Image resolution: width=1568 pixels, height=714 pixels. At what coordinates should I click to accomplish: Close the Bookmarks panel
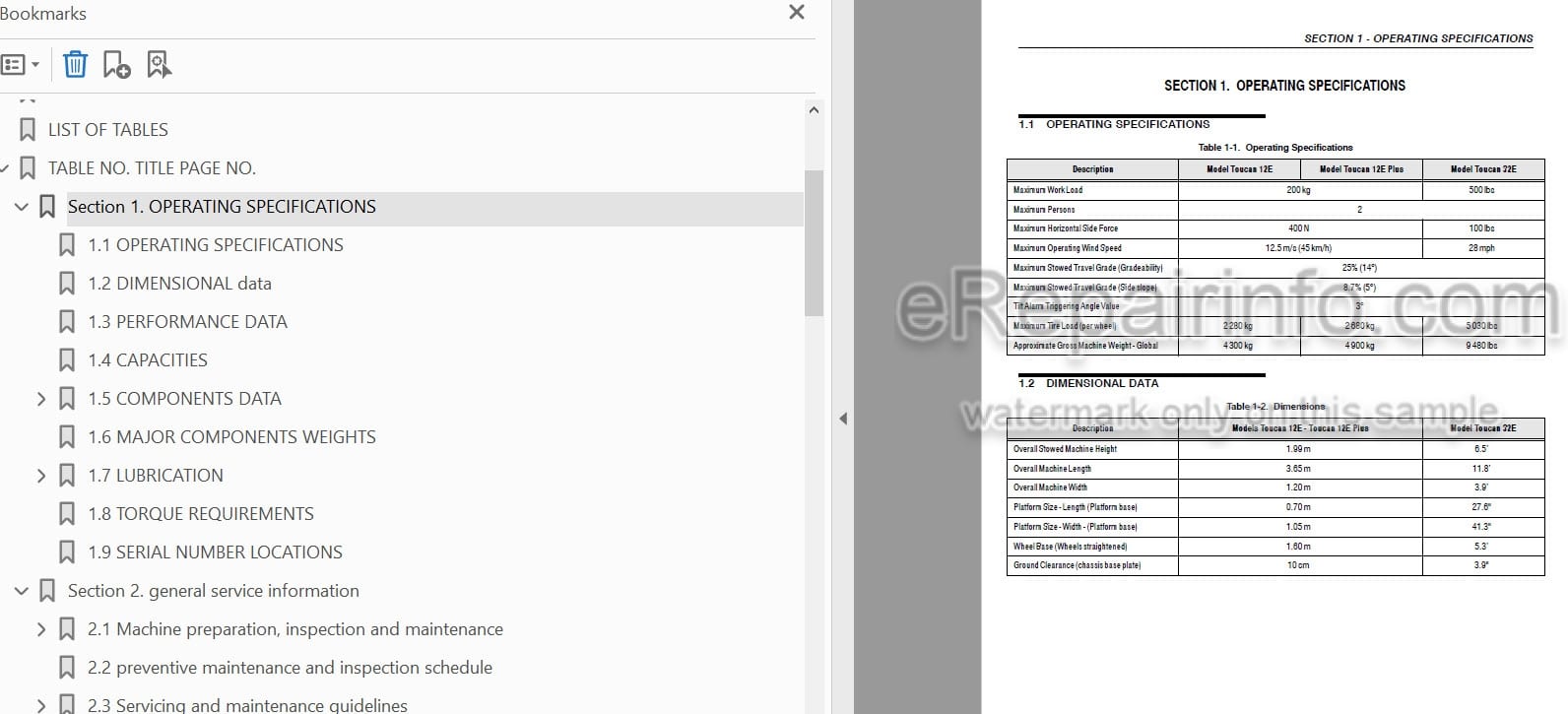pos(797,12)
